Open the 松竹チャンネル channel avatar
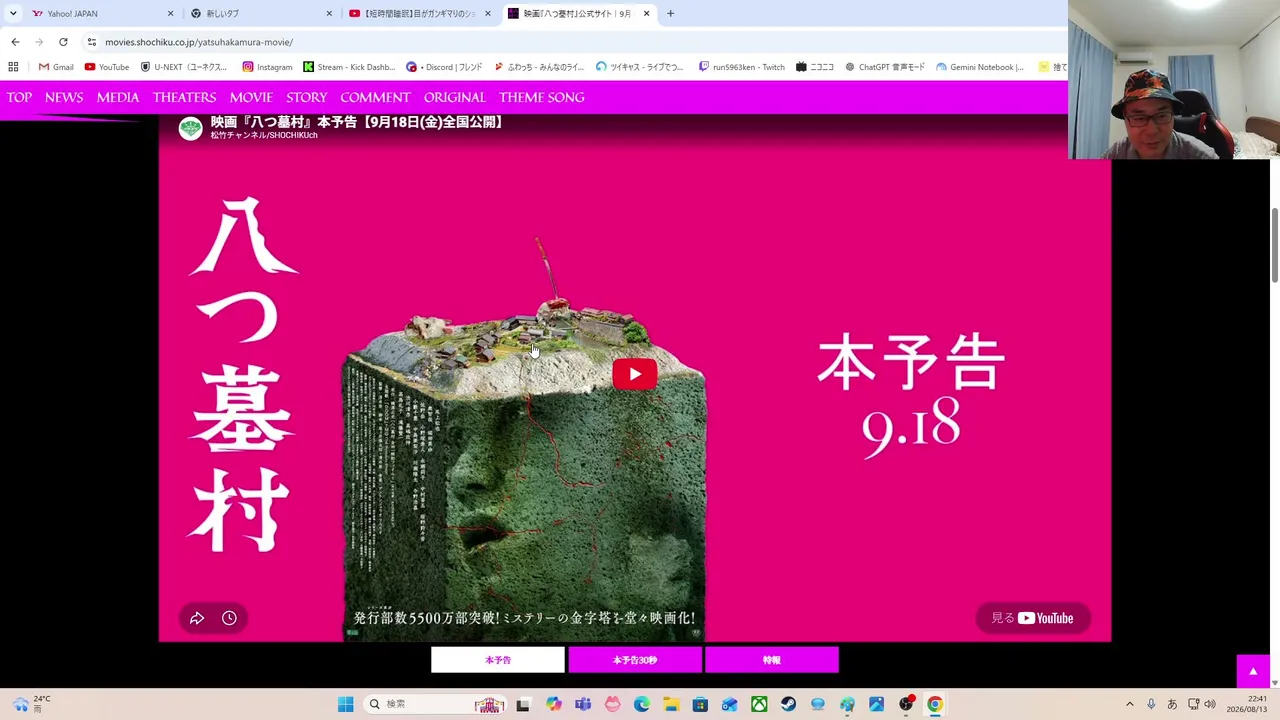This screenshot has width=1280, height=720. [x=190, y=128]
